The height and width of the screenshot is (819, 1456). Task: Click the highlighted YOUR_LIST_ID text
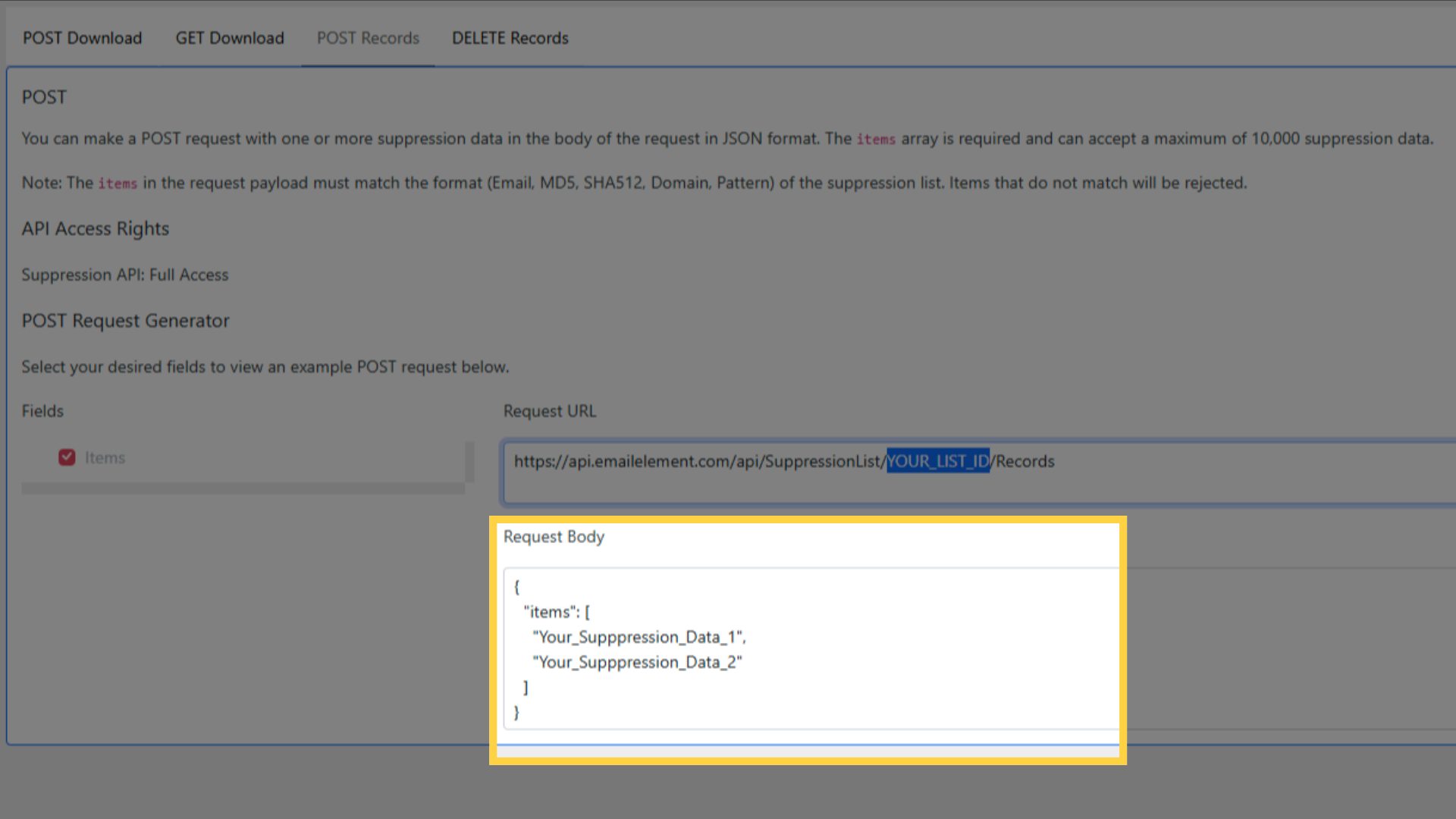938,461
